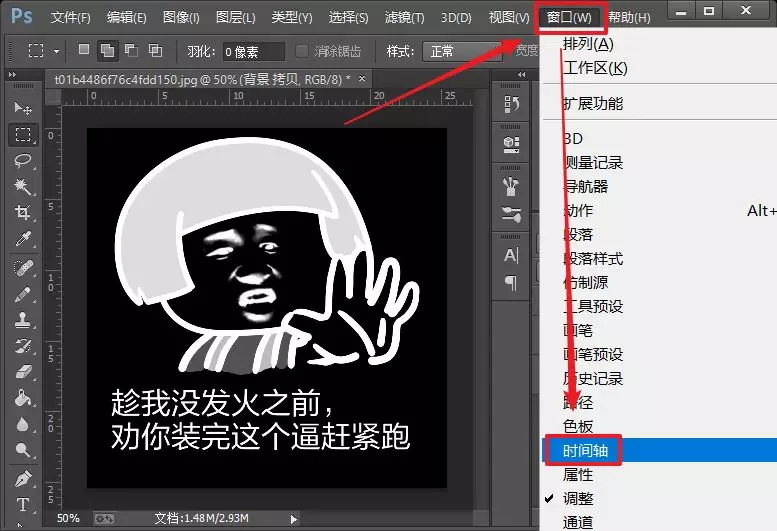Click the 50% zoom level field

68,519
